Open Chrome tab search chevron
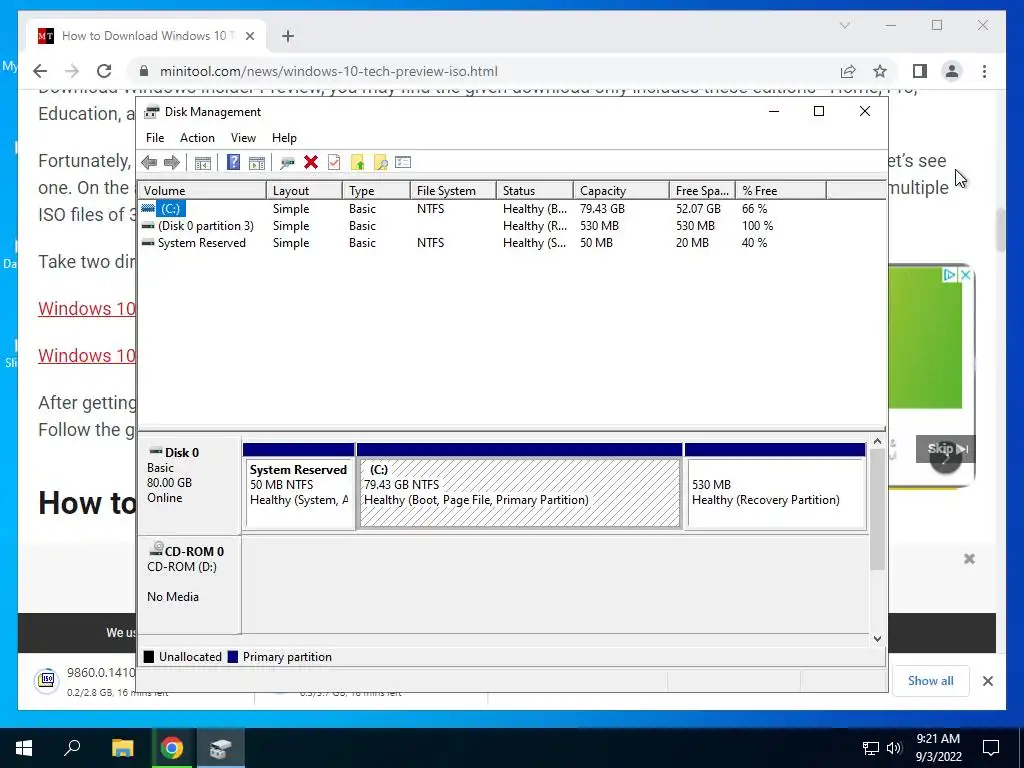The height and width of the screenshot is (768, 1024). 844,25
